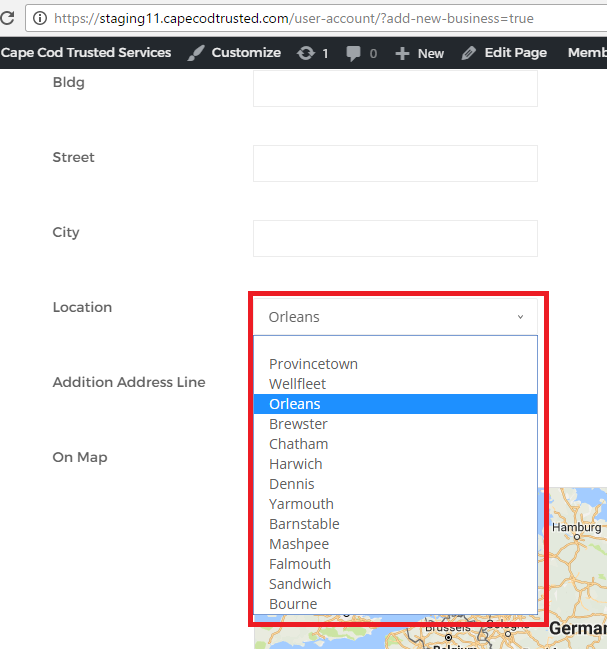Choose Wellfleet in the location list
Image resolution: width=607 pixels, height=649 pixels.
click(x=297, y=384)
